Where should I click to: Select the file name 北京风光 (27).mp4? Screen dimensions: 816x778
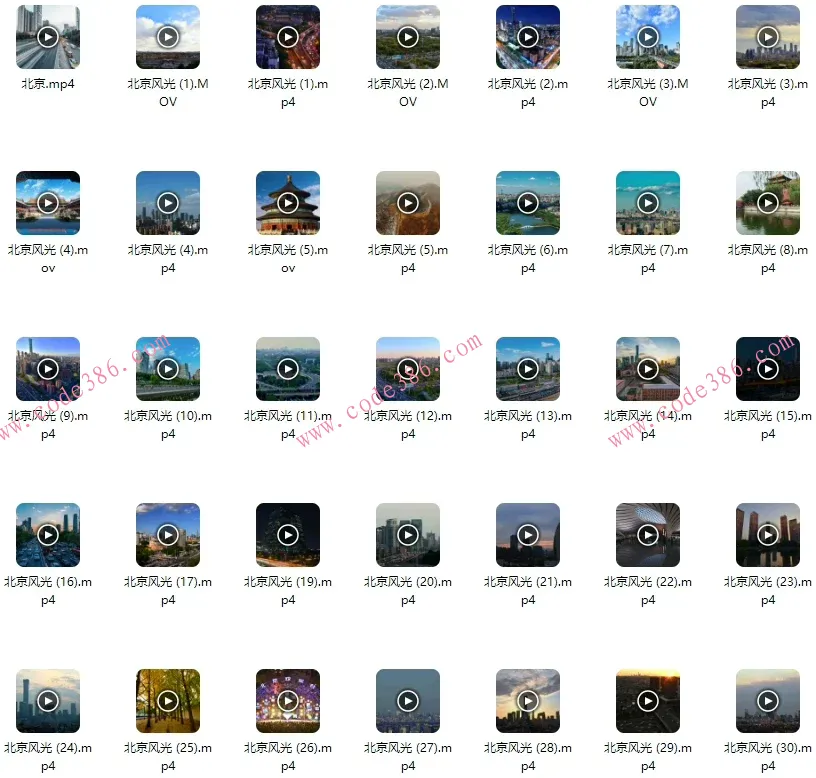point(408,757)
